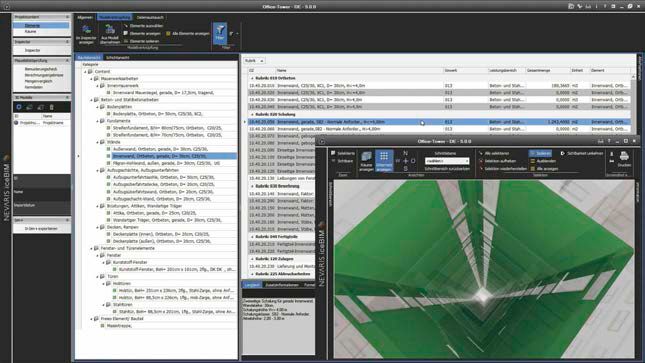The image size is (645, 363).
Task: Open Berechnungsergebnisse in the sidebar
Action: tap(44, 75)
